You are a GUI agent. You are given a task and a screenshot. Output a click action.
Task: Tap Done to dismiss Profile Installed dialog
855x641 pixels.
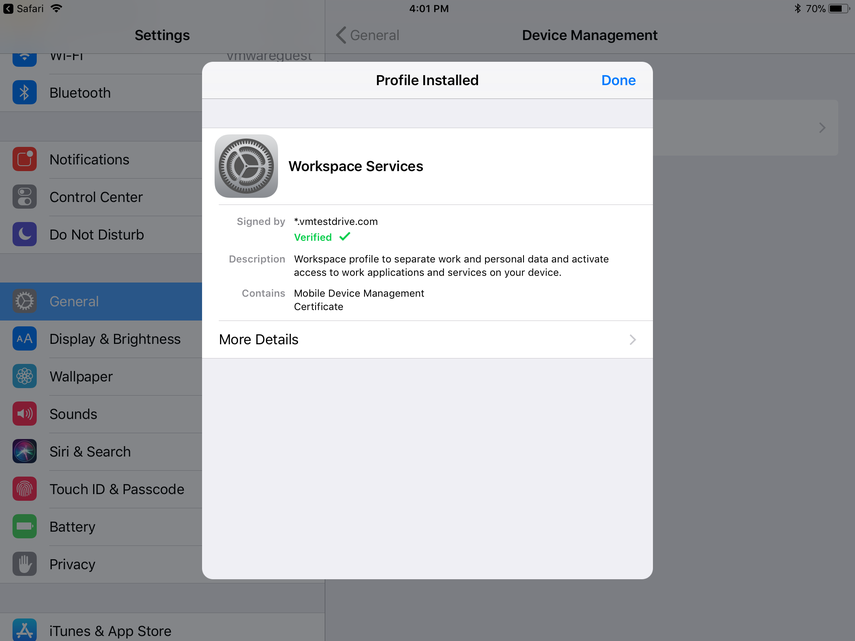point(618,80)
